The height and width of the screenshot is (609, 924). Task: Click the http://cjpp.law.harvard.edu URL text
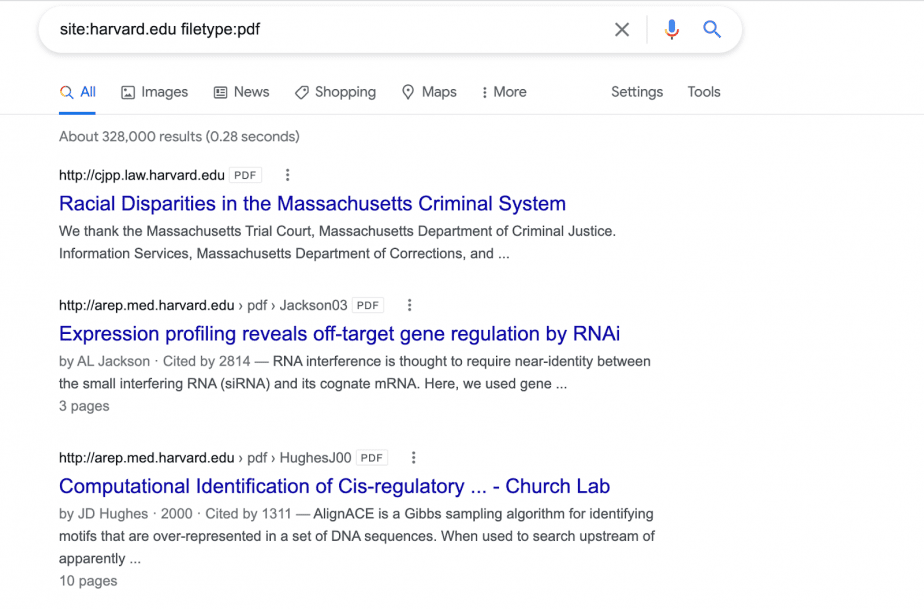point(141,175)
